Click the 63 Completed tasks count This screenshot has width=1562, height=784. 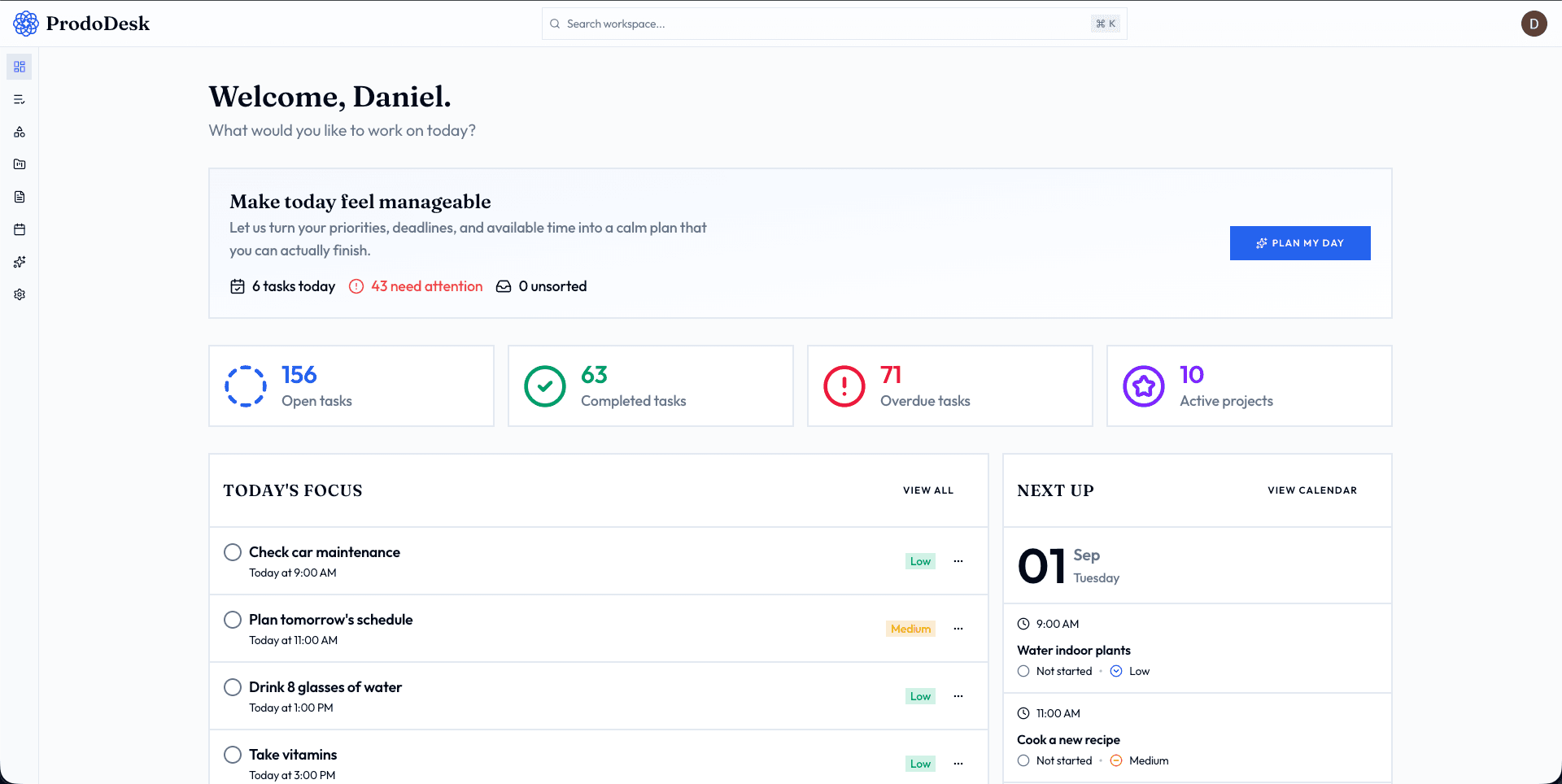click(x=594, y=375)
